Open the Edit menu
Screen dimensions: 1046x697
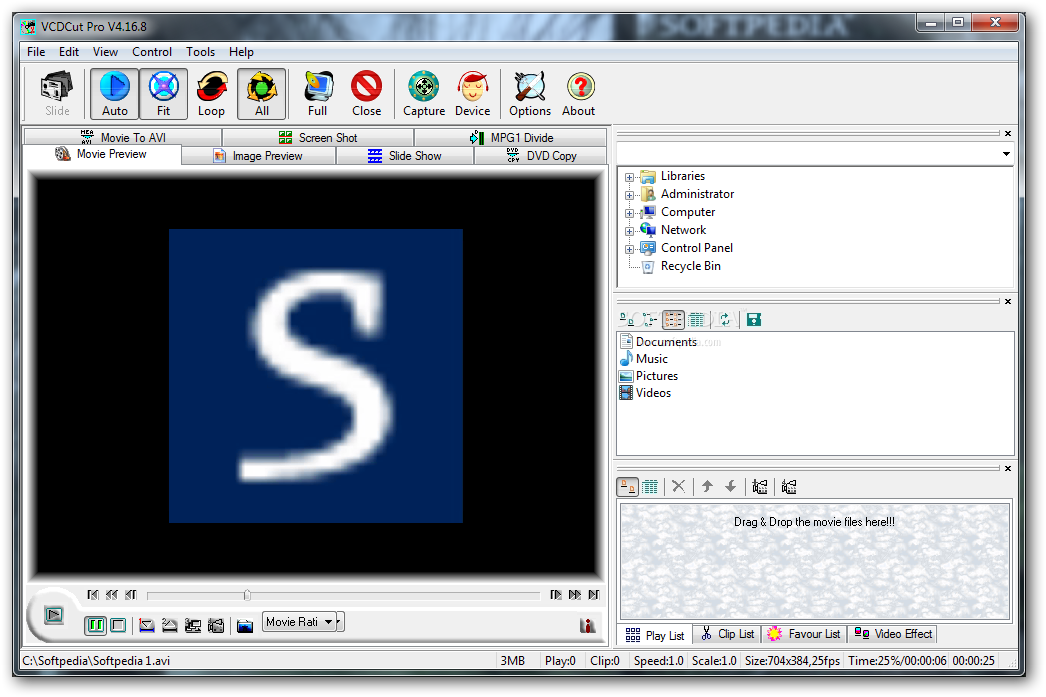coord(69,52)
